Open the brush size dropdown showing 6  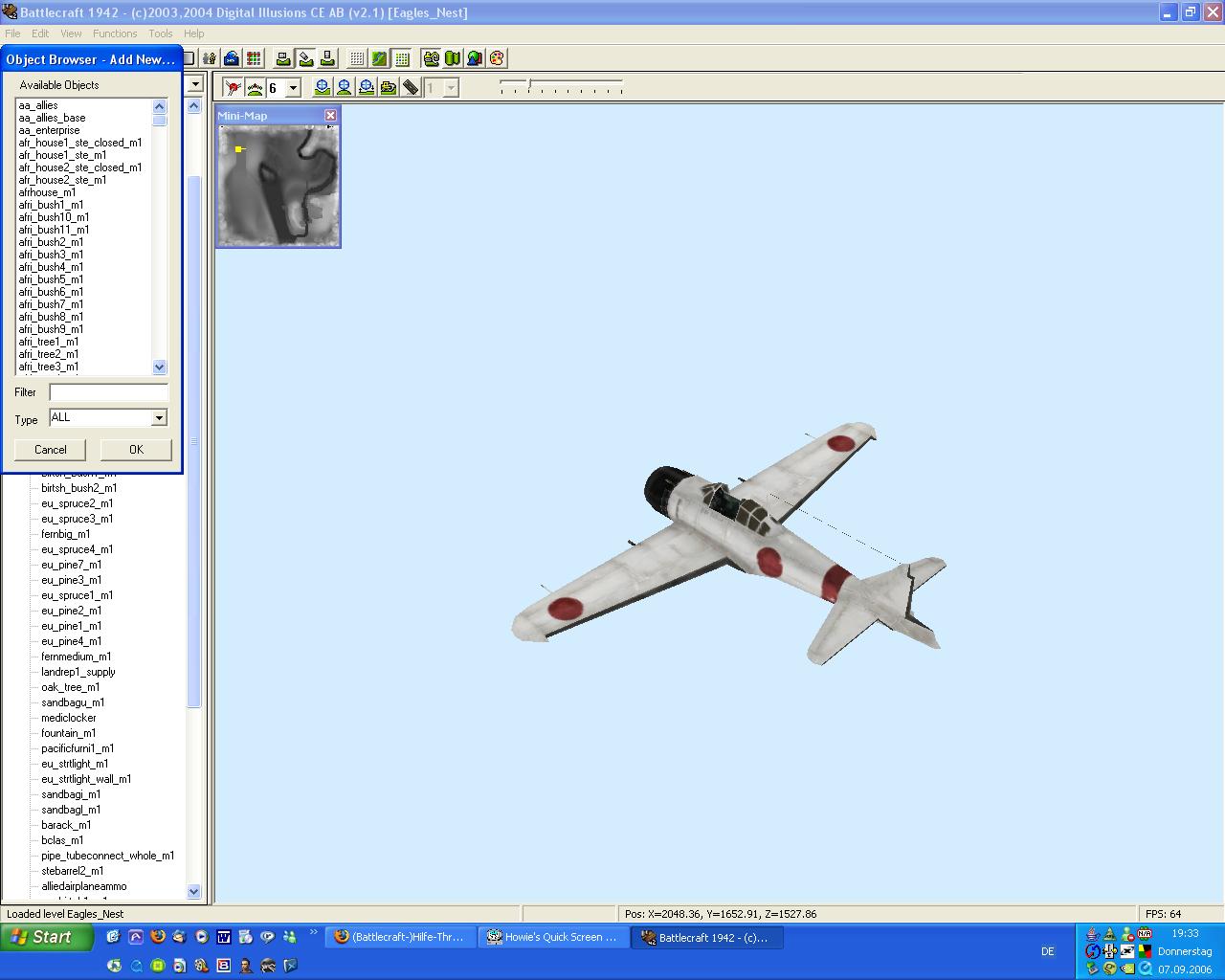[x=293, y=88]
